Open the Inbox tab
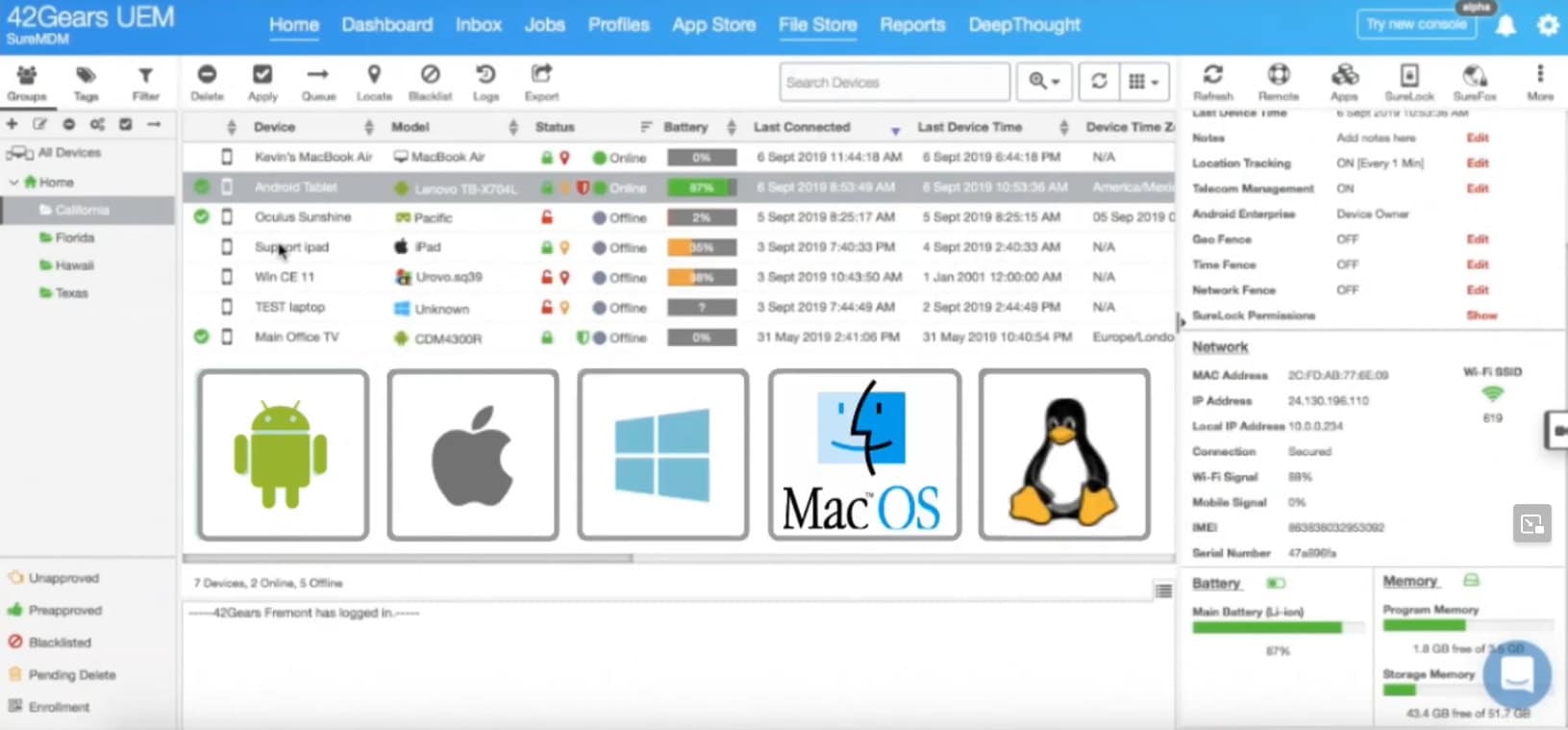Screen dimensions: 1568x730 [x=479, y=25]
